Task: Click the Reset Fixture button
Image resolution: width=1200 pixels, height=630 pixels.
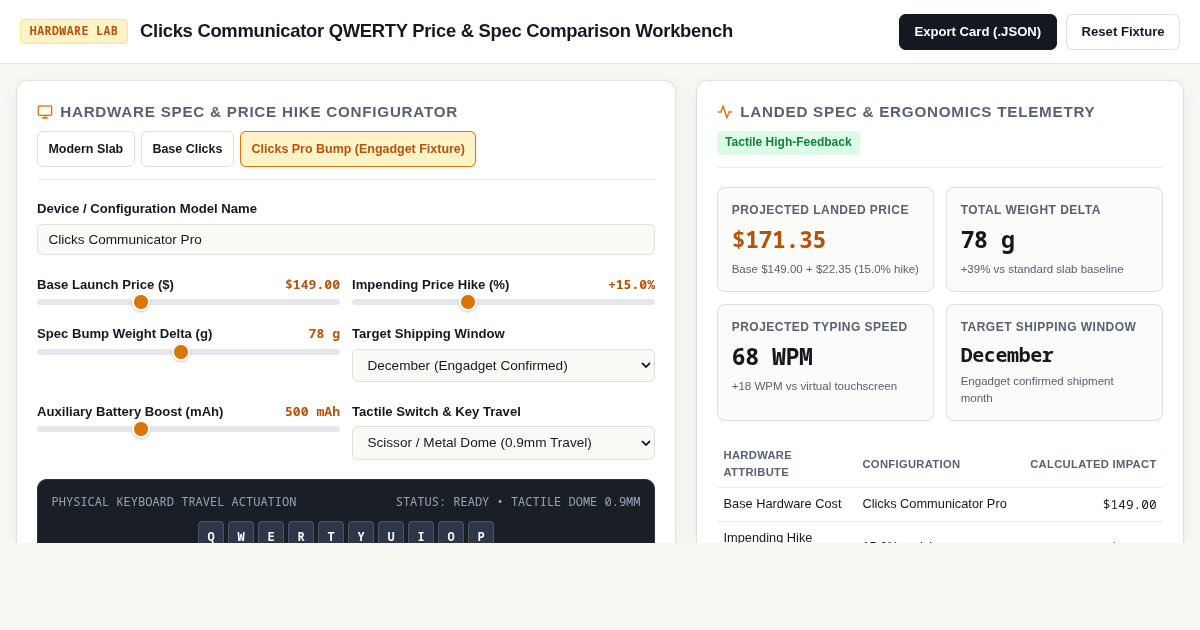Action: click(1123, 32)
